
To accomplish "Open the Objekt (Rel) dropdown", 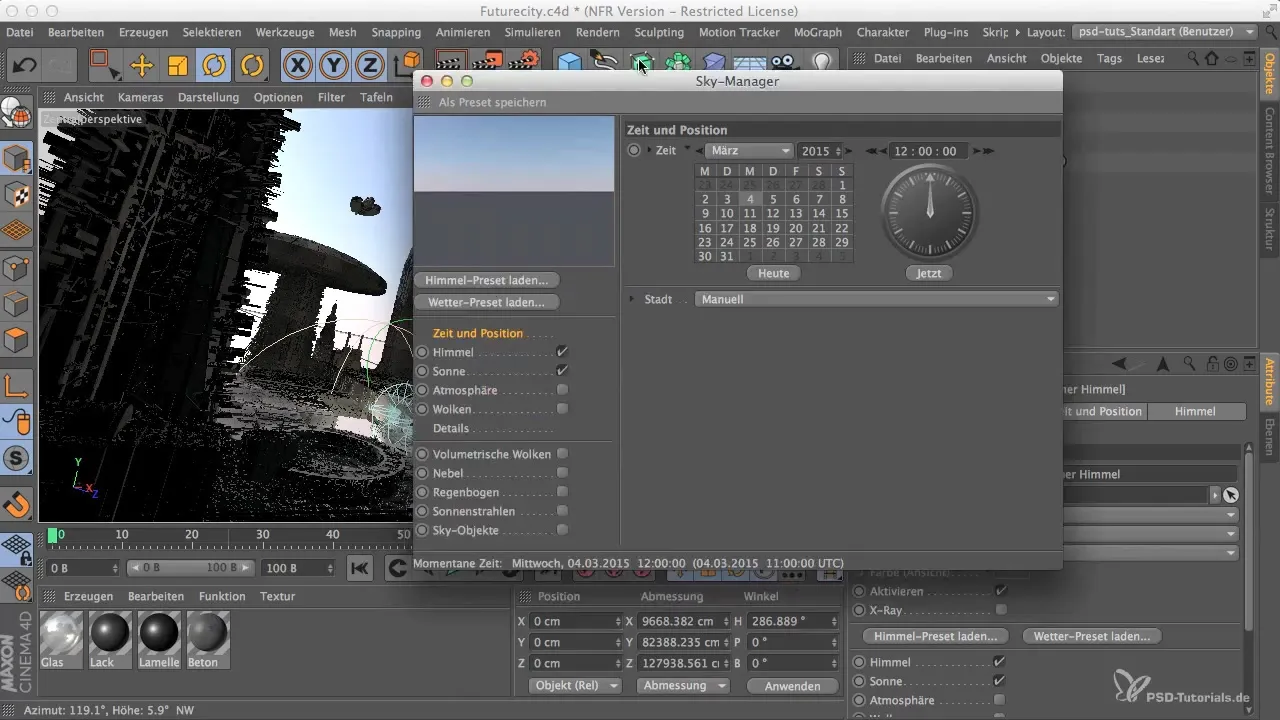I will [x=574, y=686].
